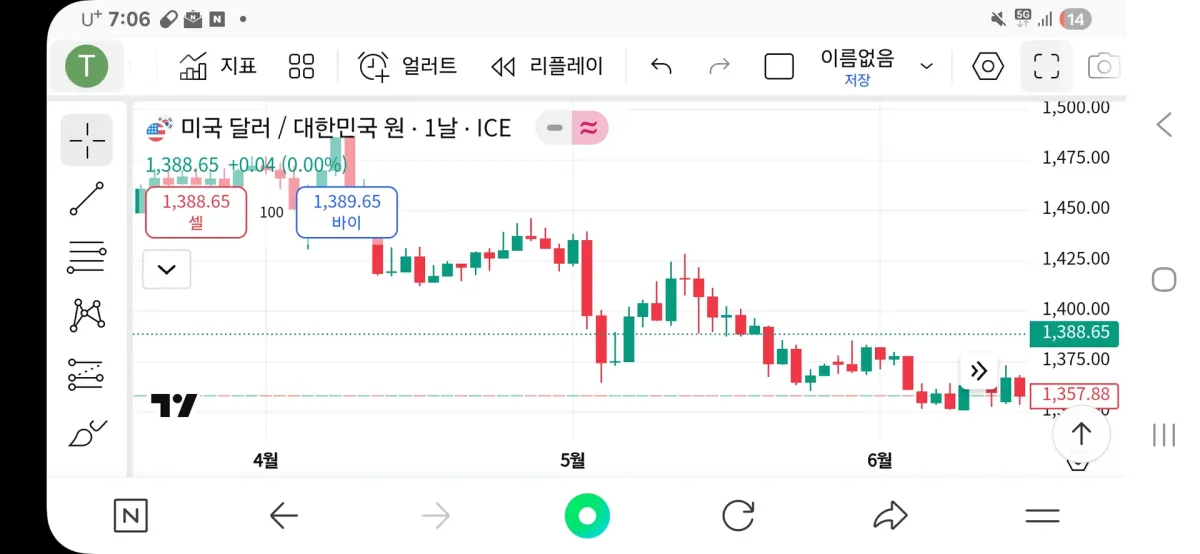Open the 지표 indicators menu

(218, 67)
